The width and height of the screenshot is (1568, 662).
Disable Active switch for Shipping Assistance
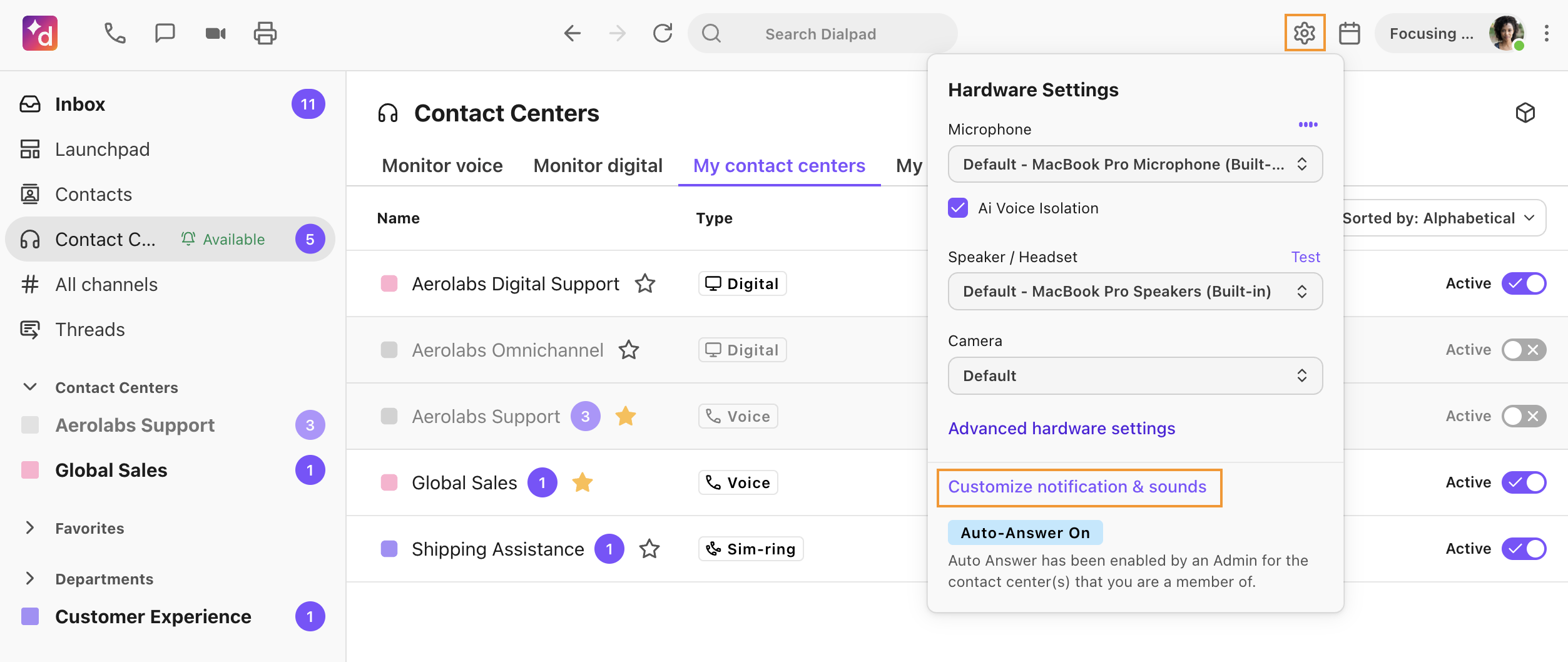[x=1524, y=549]
